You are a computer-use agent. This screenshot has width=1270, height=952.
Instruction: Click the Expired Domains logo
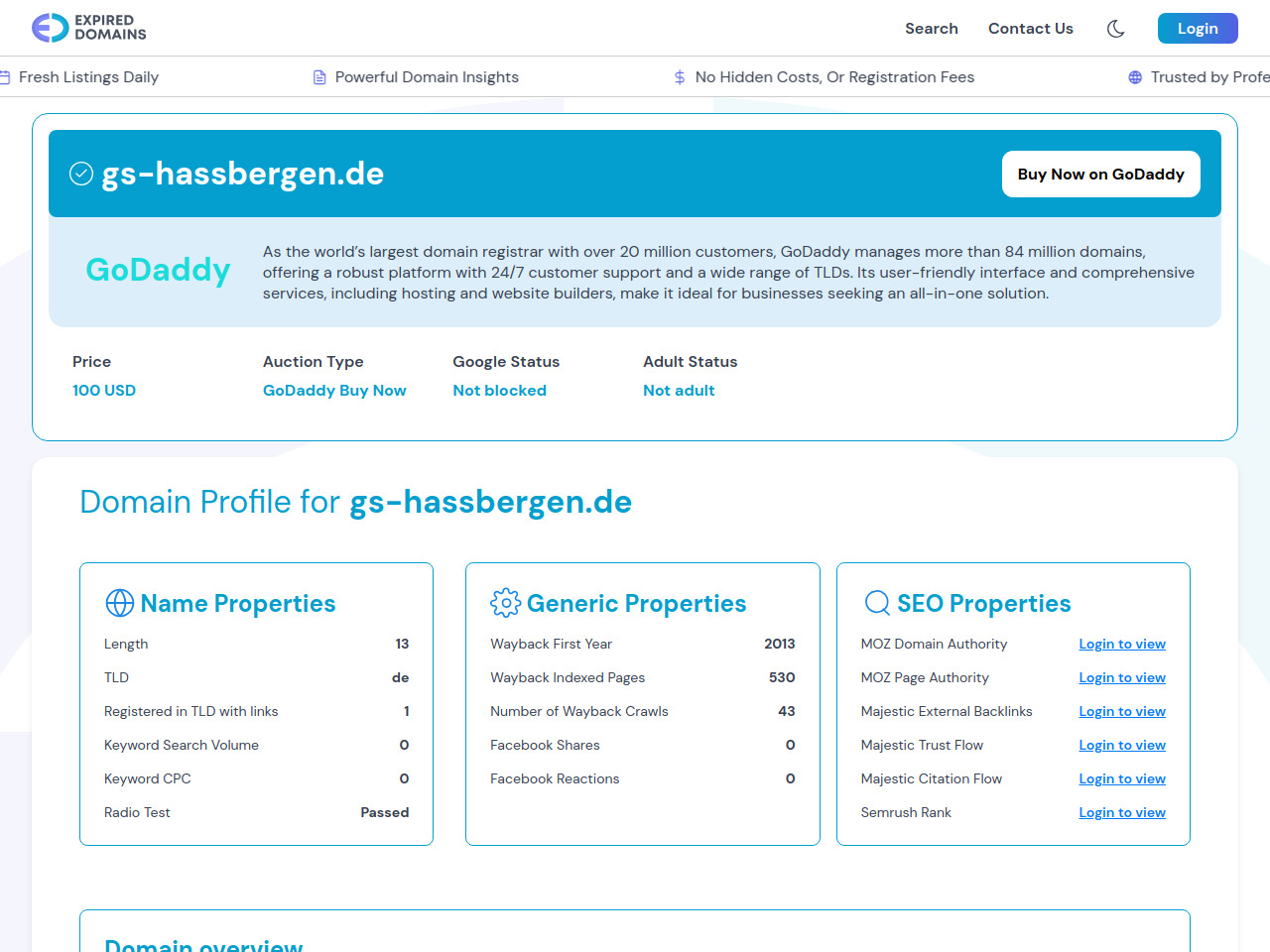(x=89, y=28)
